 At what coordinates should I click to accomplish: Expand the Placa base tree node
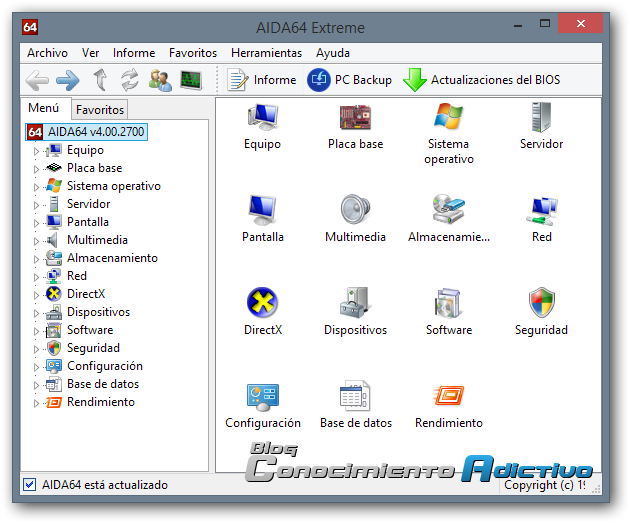coord(36,169)
